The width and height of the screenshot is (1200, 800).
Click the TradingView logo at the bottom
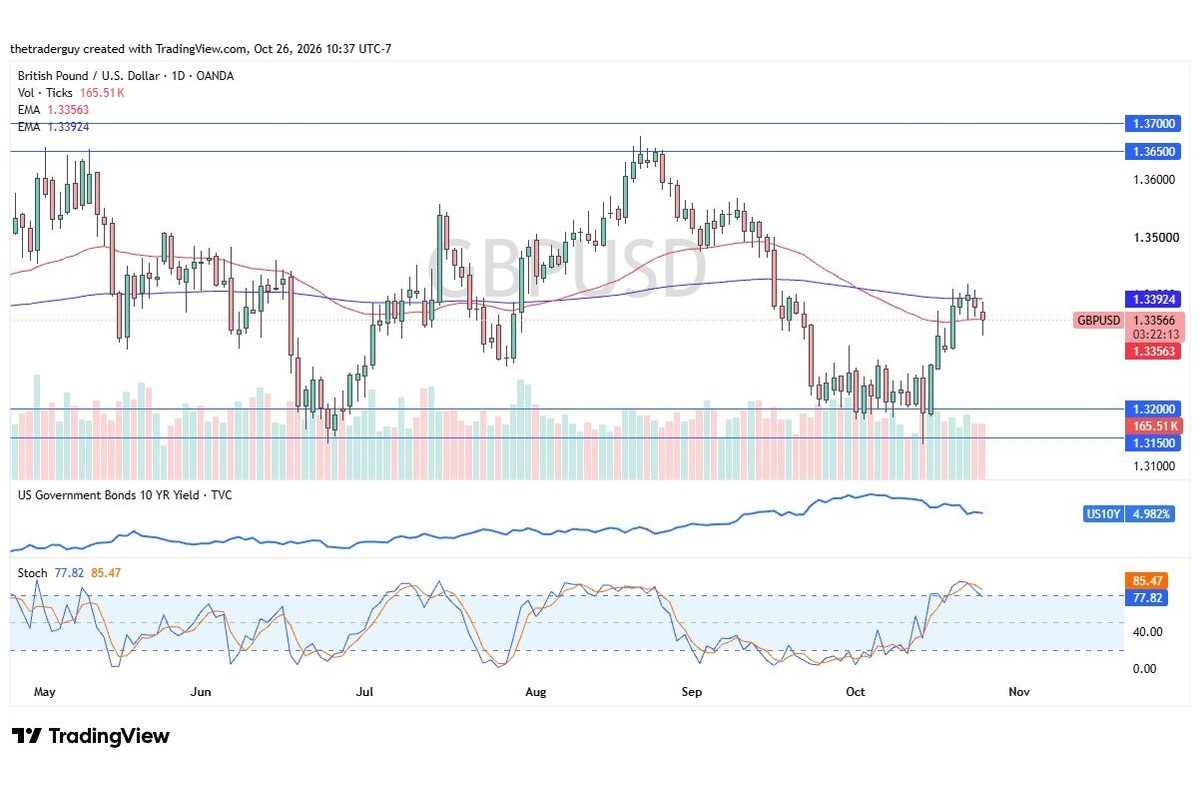click(x=91, y=736)
